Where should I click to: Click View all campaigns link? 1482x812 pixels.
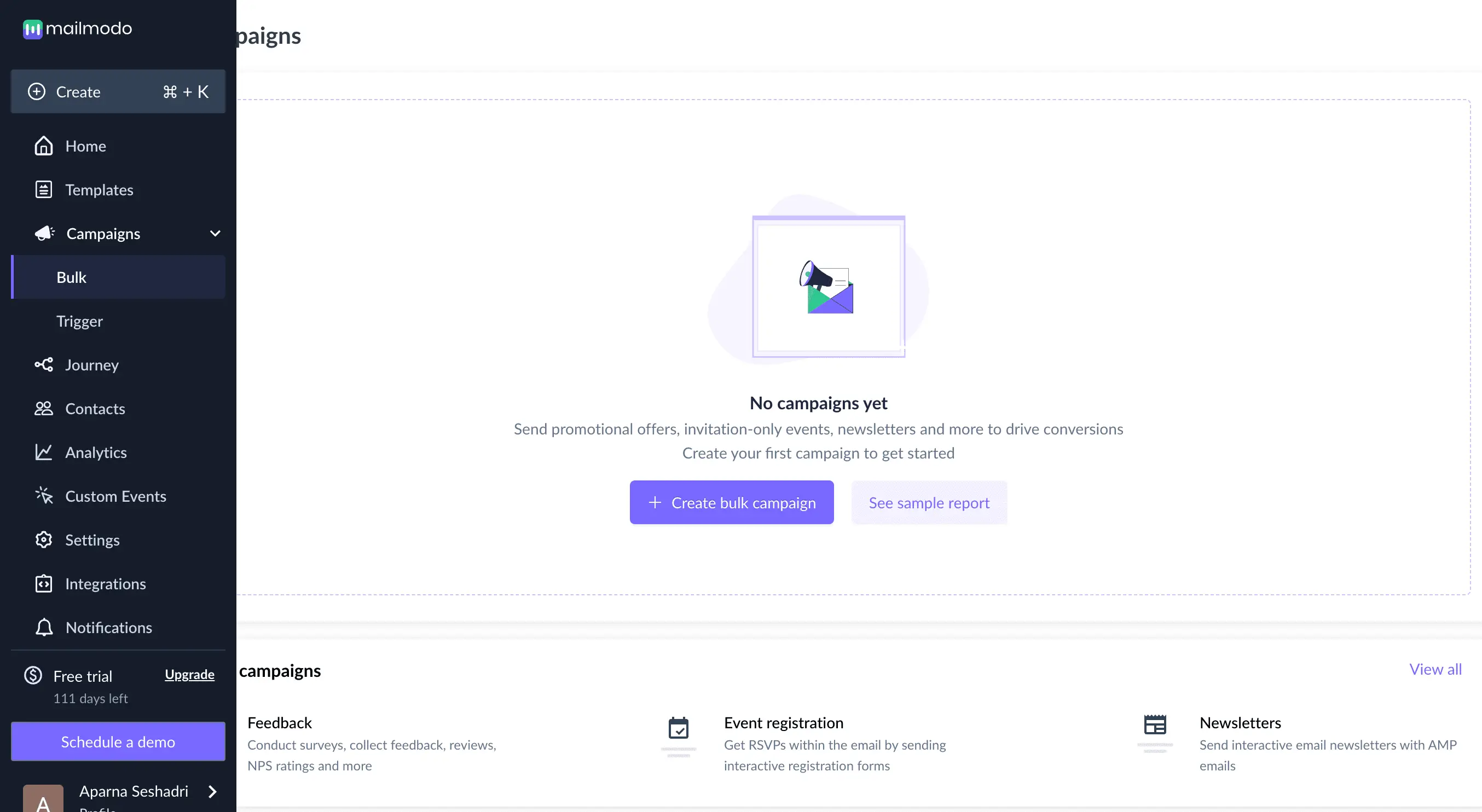click(1435, 669)
